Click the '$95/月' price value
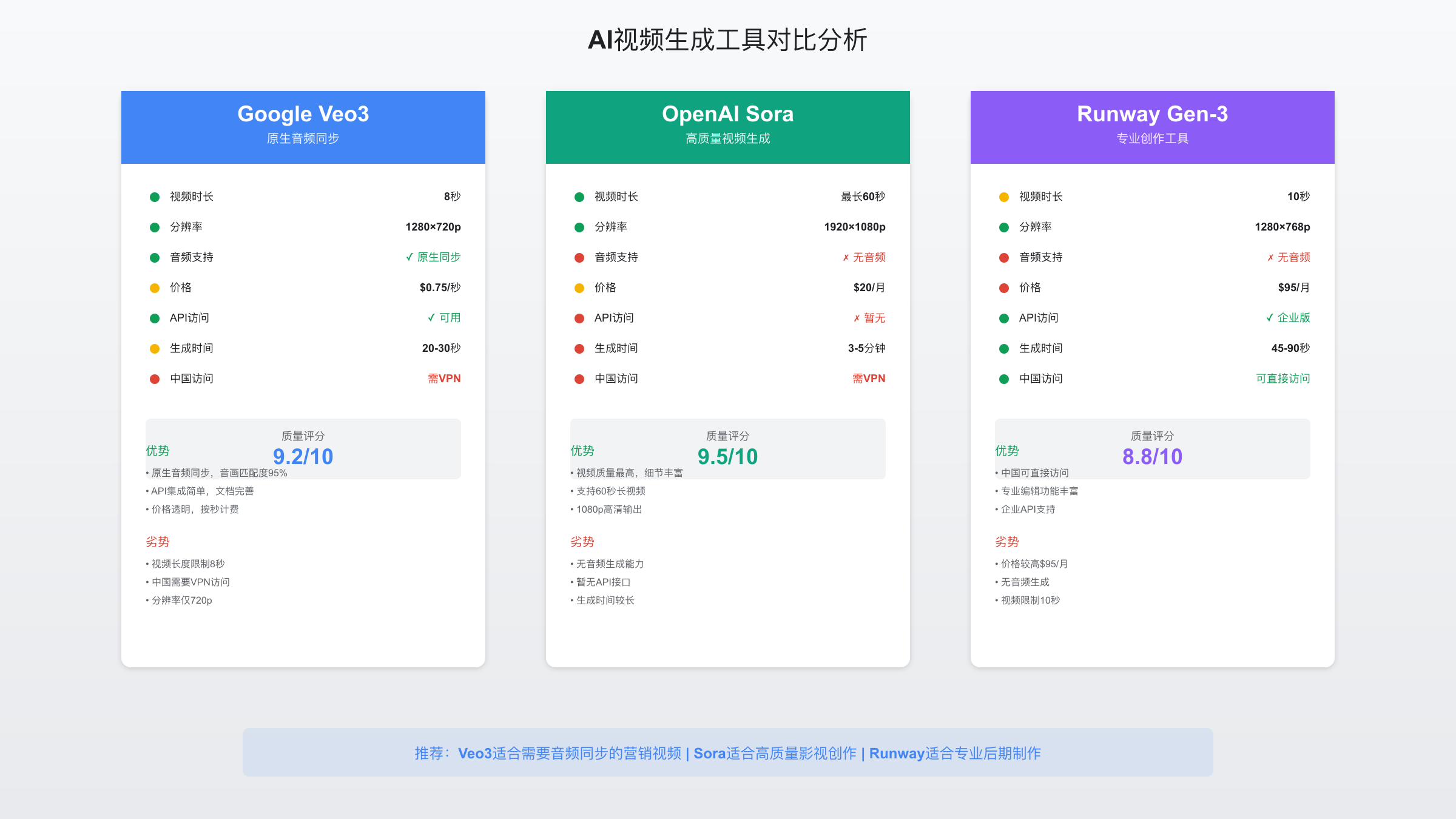 click(1294, 288)
